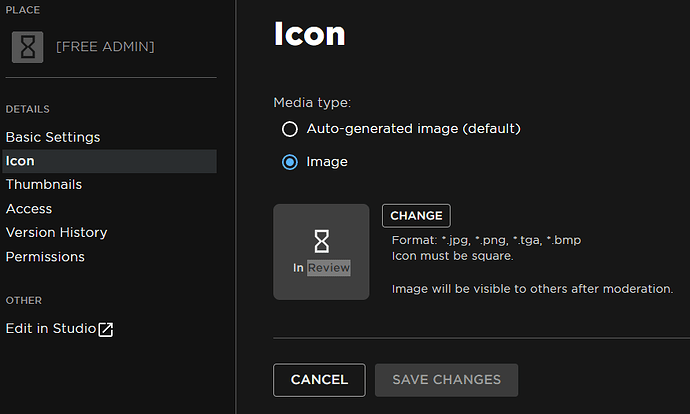The width and height of the screenshot is (690, 414).
Task: Open the Access settings page
Action: click(x=29, y=209)
